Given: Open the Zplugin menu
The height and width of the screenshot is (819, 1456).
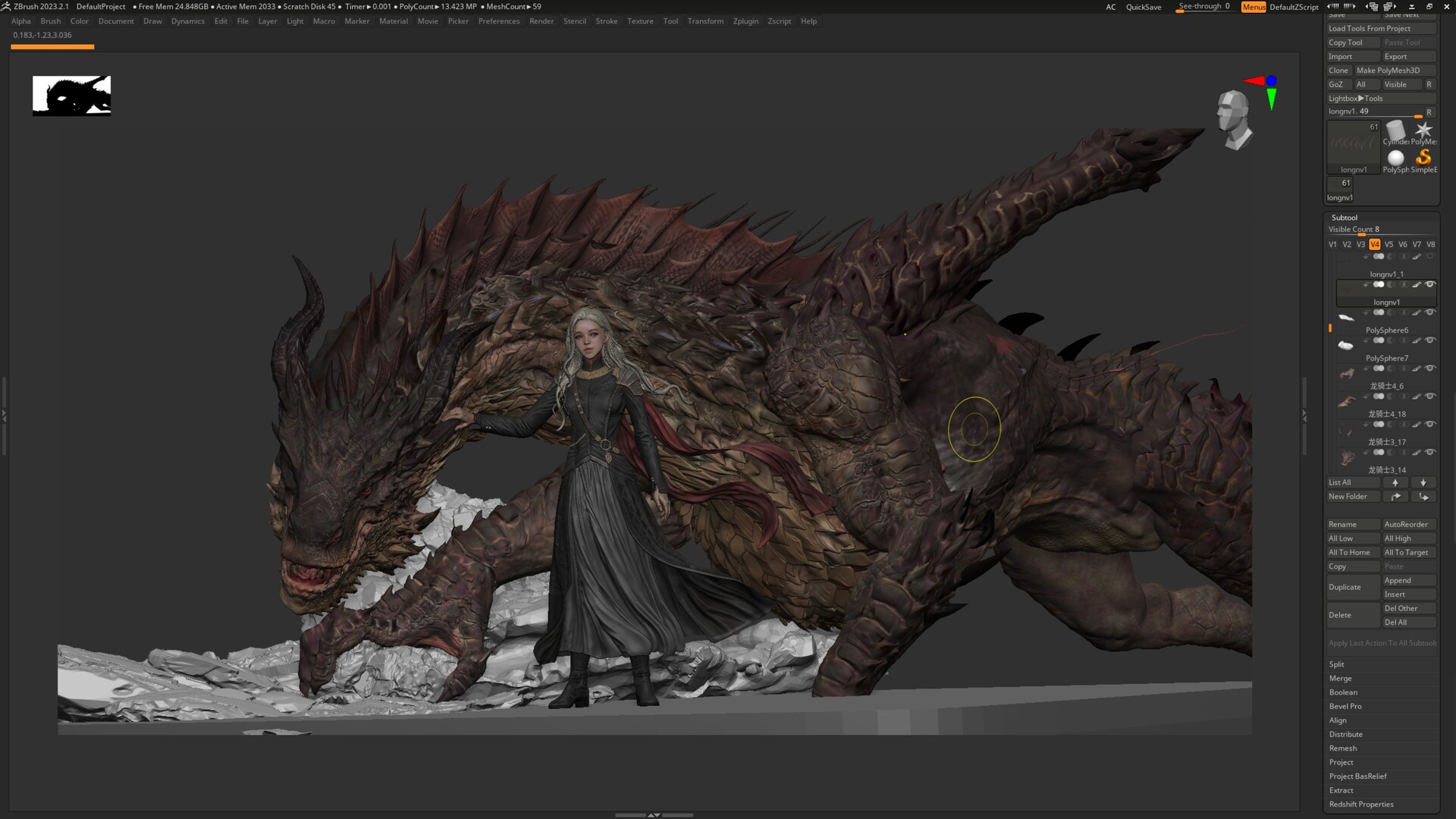Looking at the screenshot, I should tap(745, 21).
